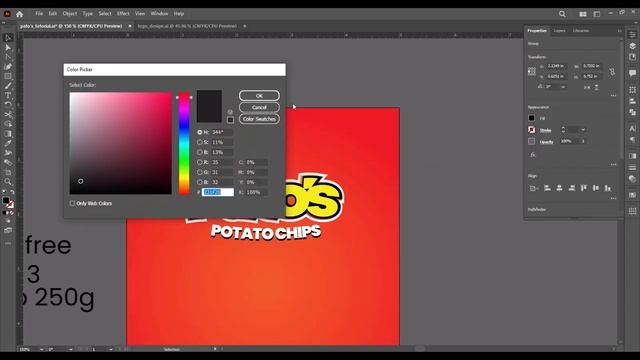The width and height of the screenshot is (640, 360).
Task: Select the blue radio button below G
Action: 200,182
